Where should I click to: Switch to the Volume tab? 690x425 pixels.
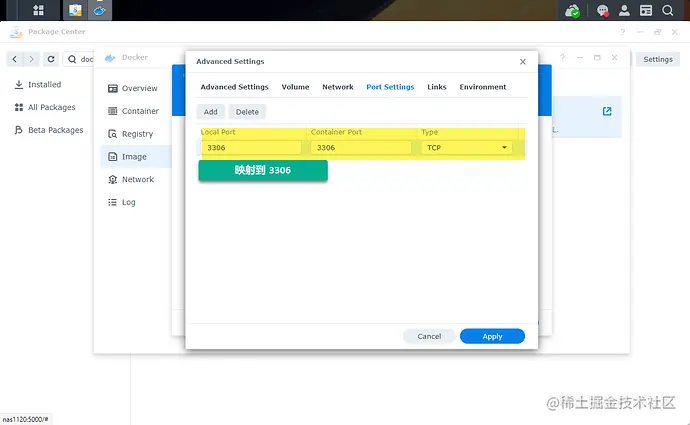(295, 87)
